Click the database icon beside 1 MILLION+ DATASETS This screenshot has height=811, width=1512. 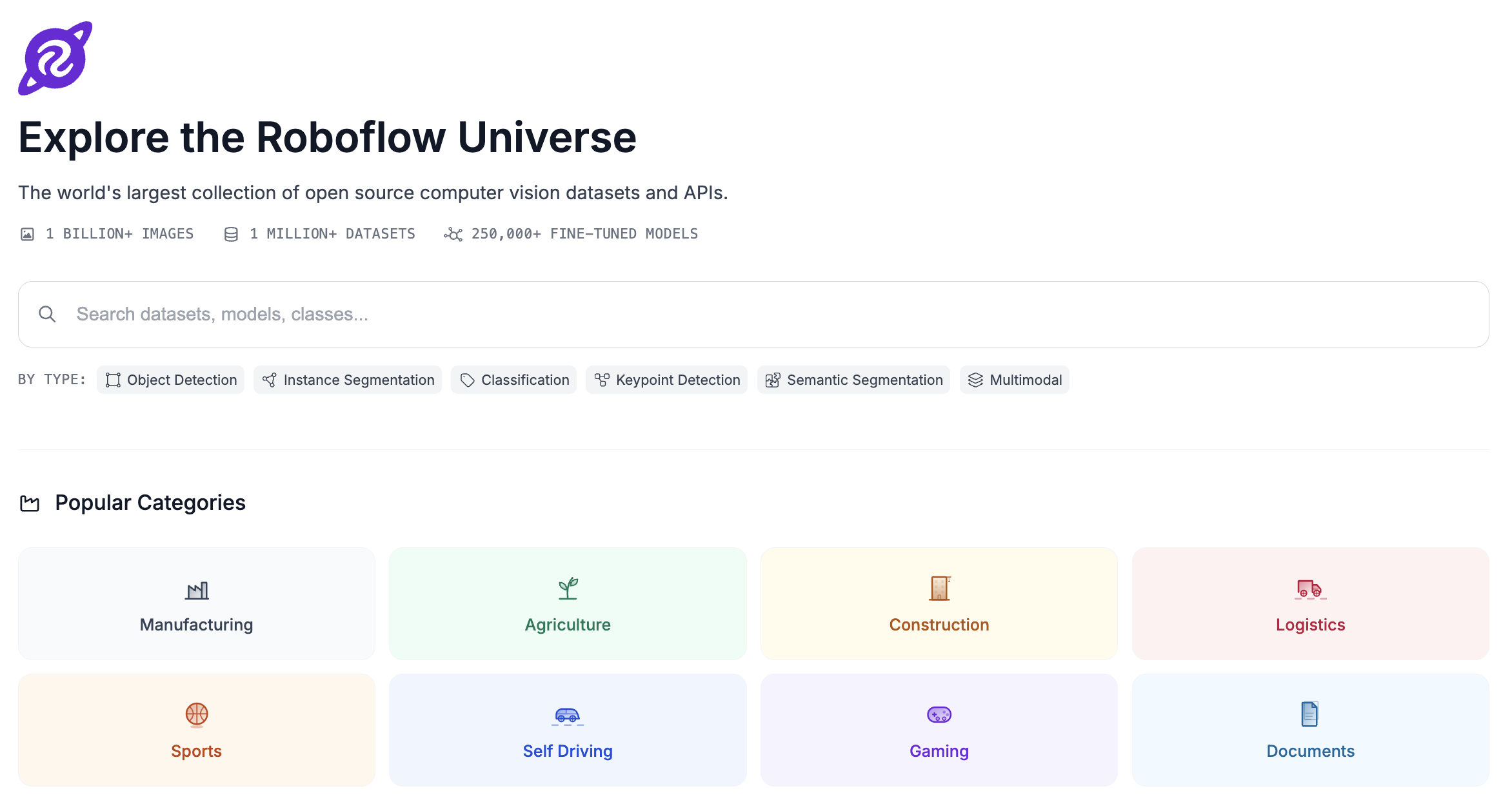pyautogui.click(x=231, y=234)
